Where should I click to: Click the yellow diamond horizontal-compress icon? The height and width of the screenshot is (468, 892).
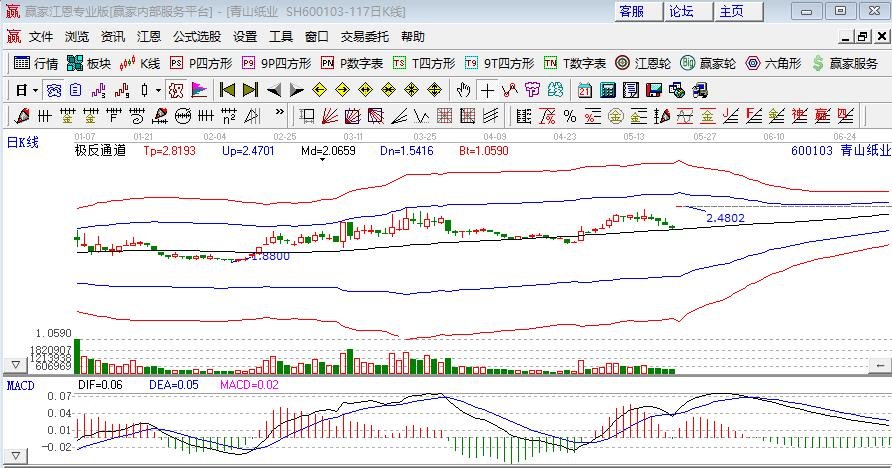pos(389,90)
